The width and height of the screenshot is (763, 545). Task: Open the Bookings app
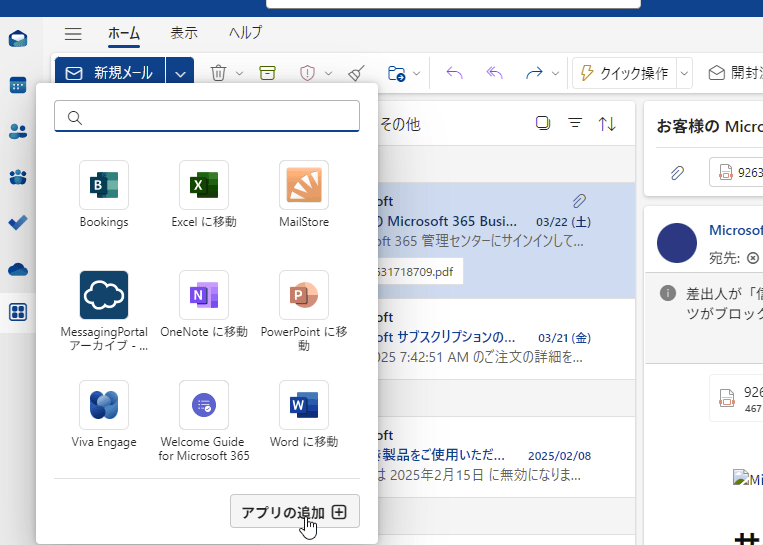[104, 186]
